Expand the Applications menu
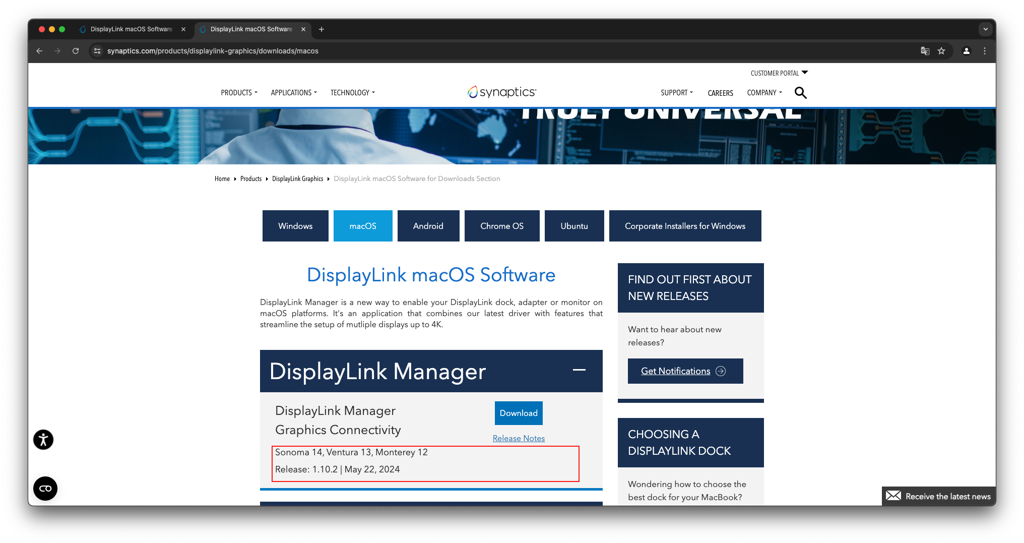 pos(294,93)
